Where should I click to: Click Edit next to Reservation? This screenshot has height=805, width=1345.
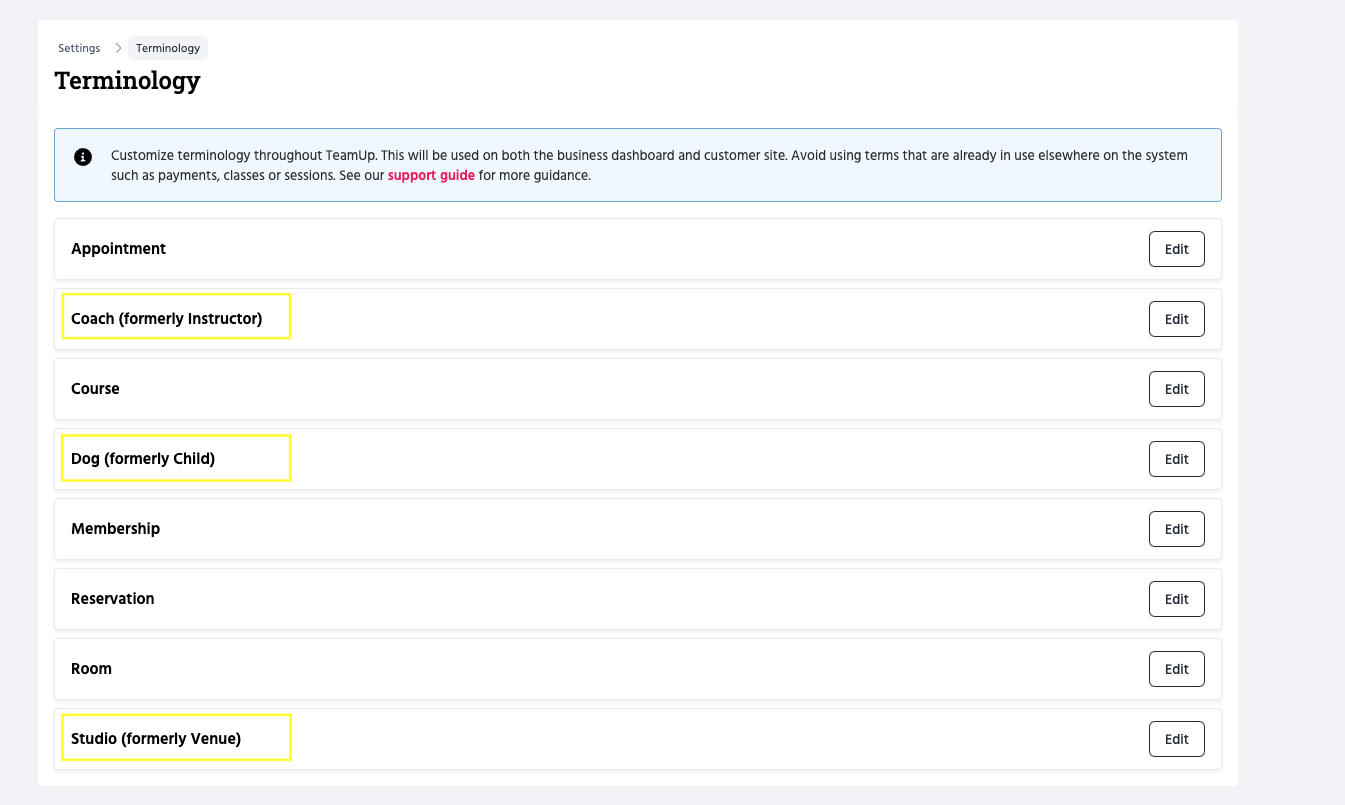coord(1176,599)
